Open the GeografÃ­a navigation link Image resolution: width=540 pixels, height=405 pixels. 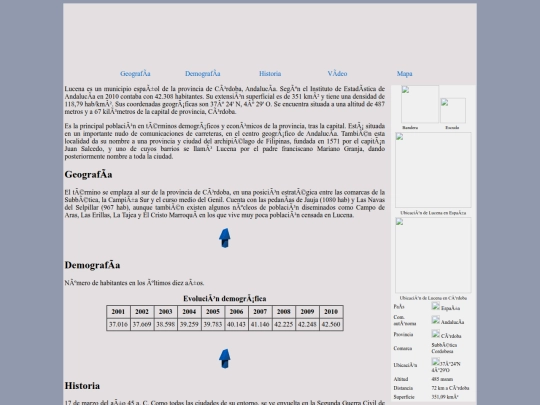[x=135, y=74]
